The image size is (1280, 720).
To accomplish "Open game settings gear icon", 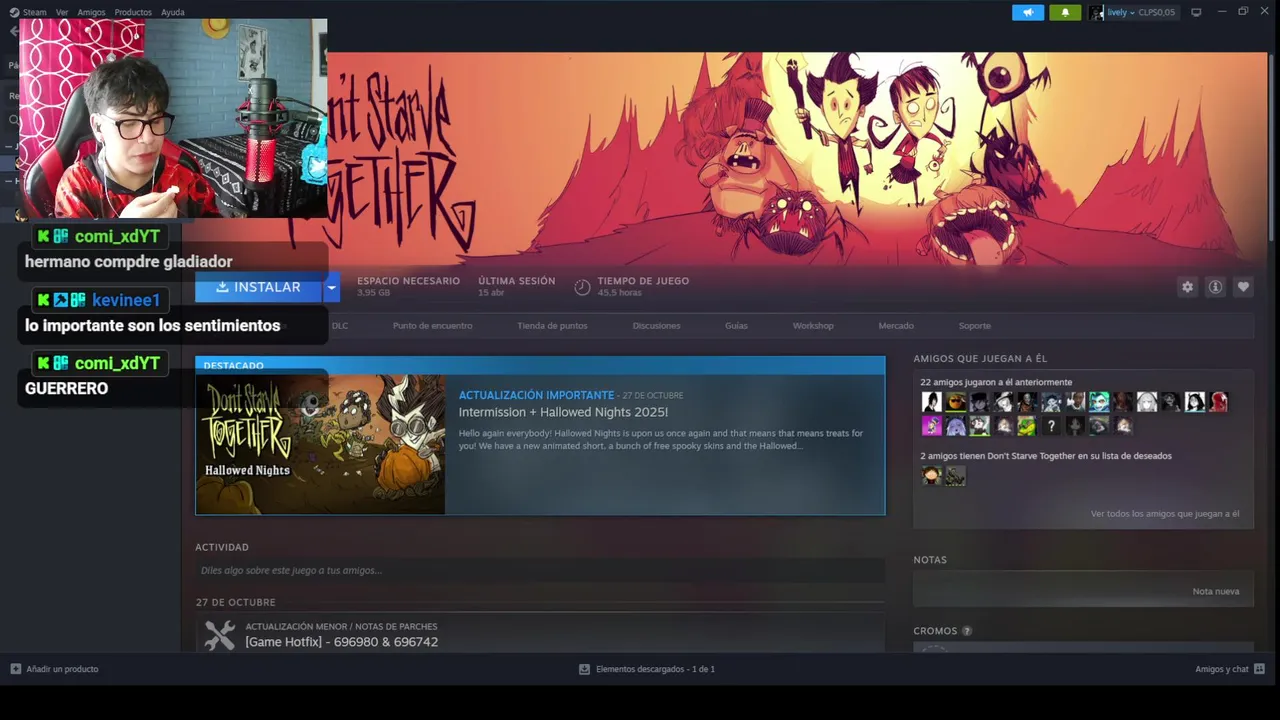I will 1187,287.
